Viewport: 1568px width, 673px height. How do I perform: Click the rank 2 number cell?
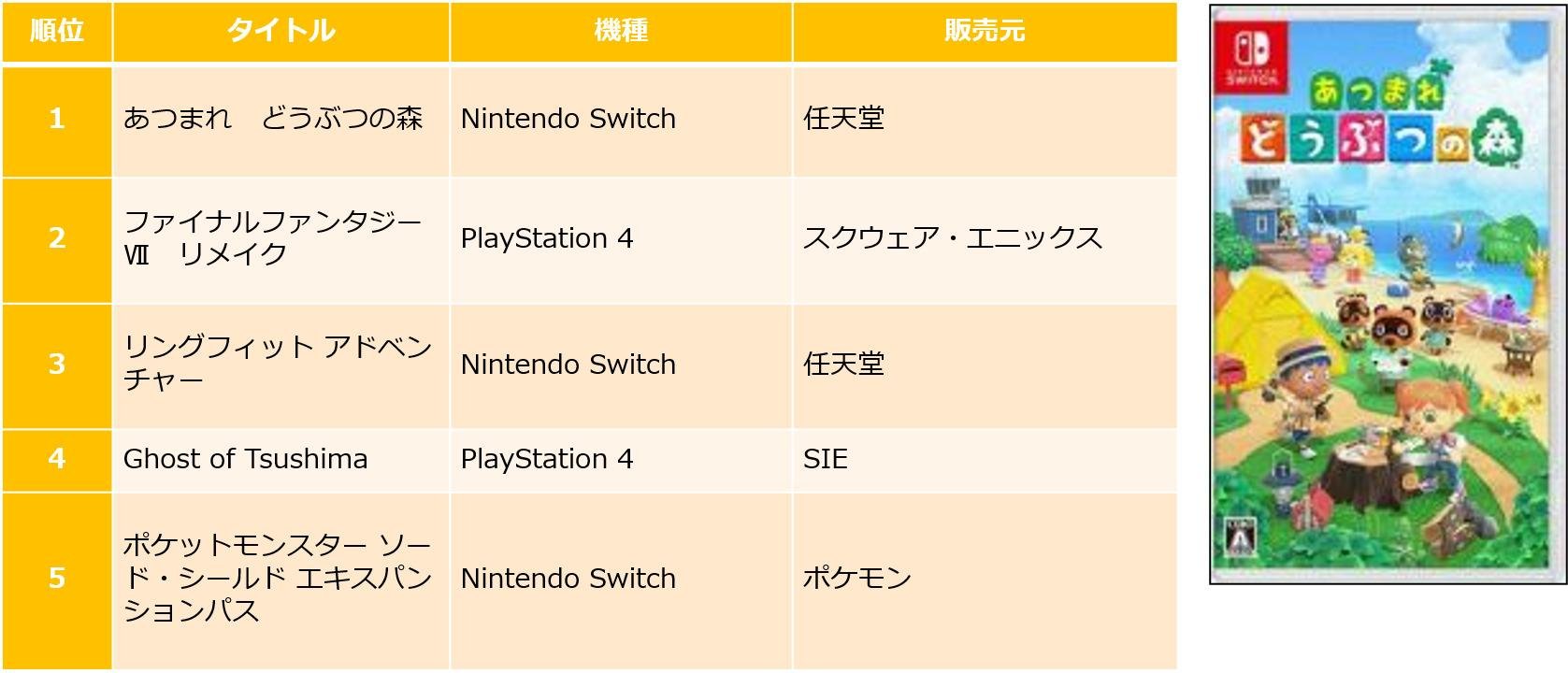(x=57, y=238)
